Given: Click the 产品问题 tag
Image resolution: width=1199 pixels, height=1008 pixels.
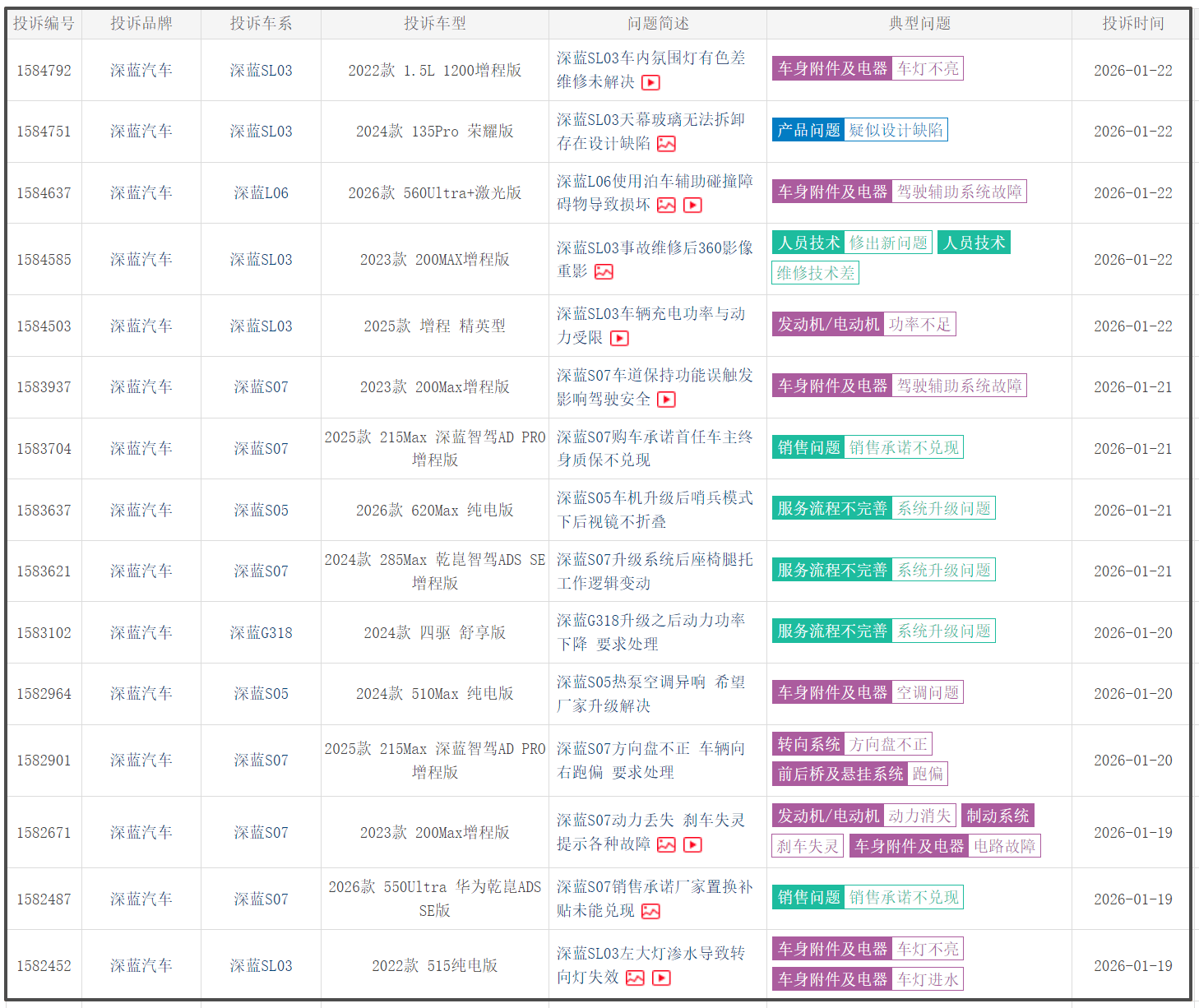Looking at the screenshot, I should (x=808, y=130).
